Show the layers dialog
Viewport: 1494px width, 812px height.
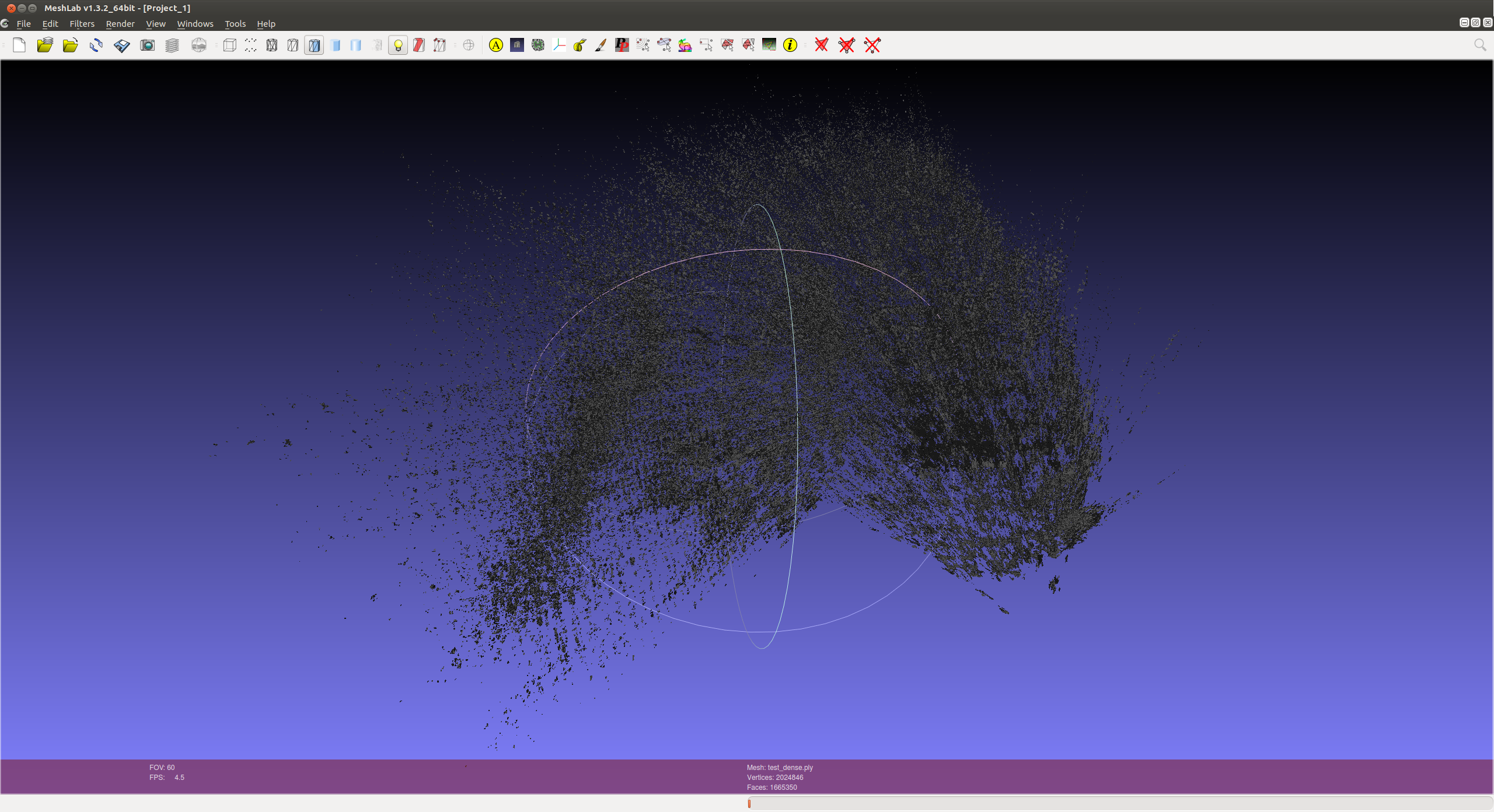click(x=172, y=45)
